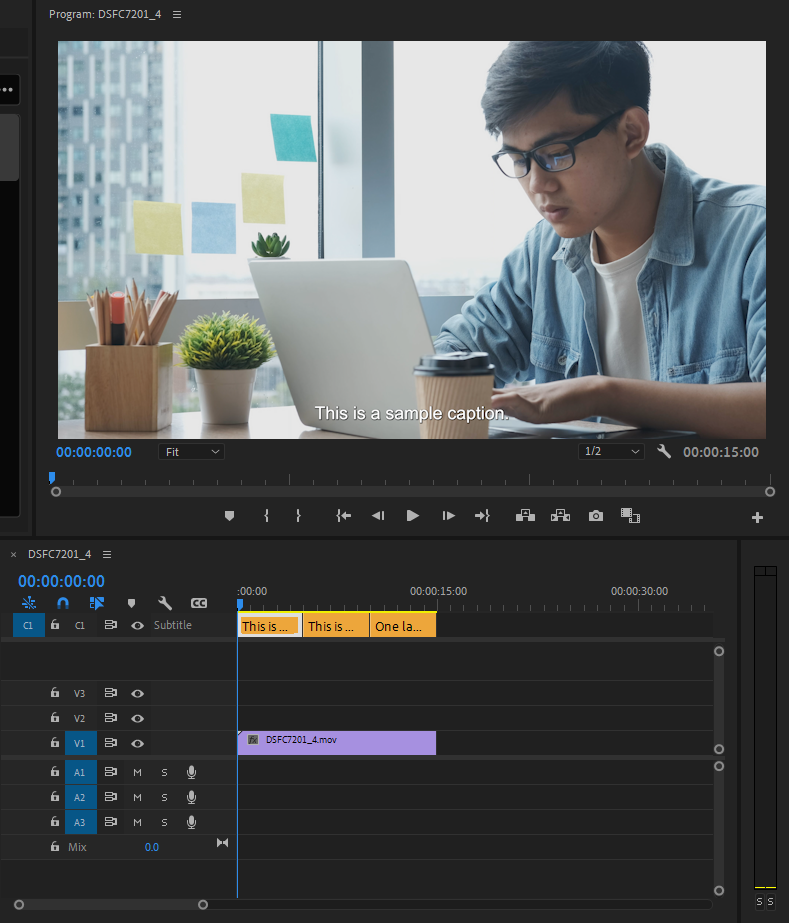789x923 pixels.
Task: Hide the V1 track with eye icon
Action: (x=138, y=743)
